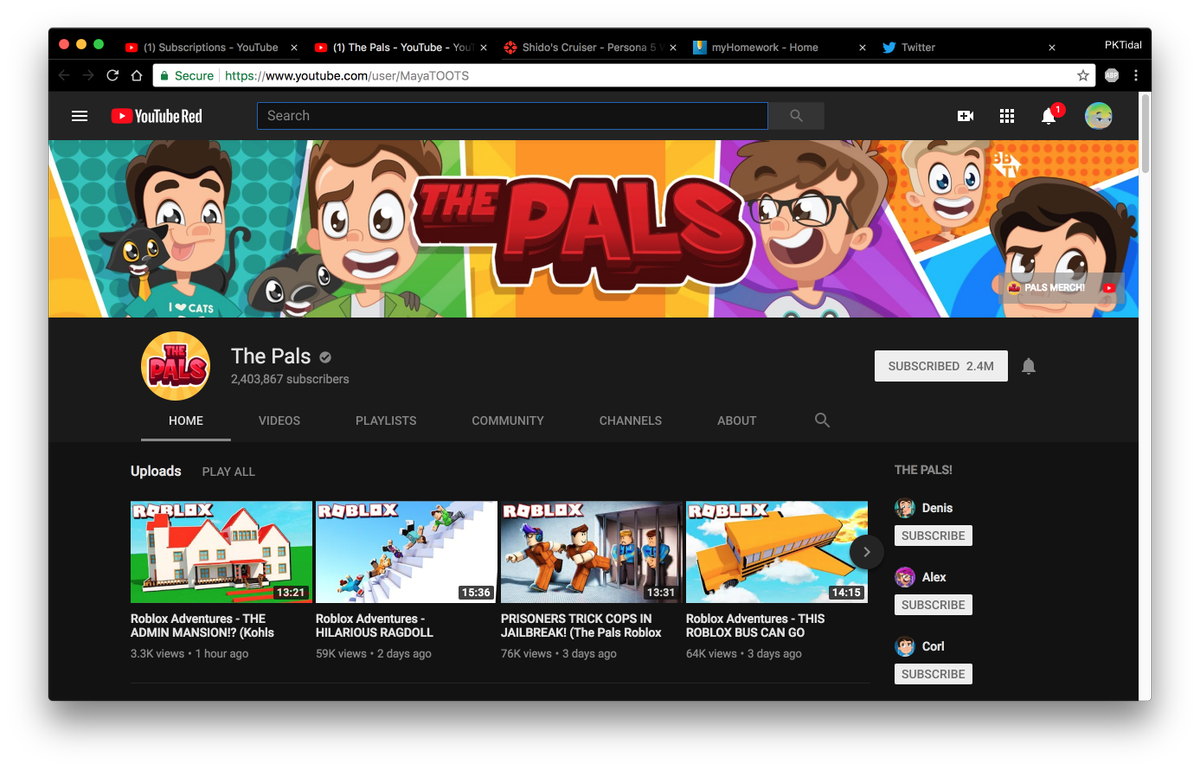Close the myHomework tab
The image size is (1200, 770).
click(x=862, y=47)
